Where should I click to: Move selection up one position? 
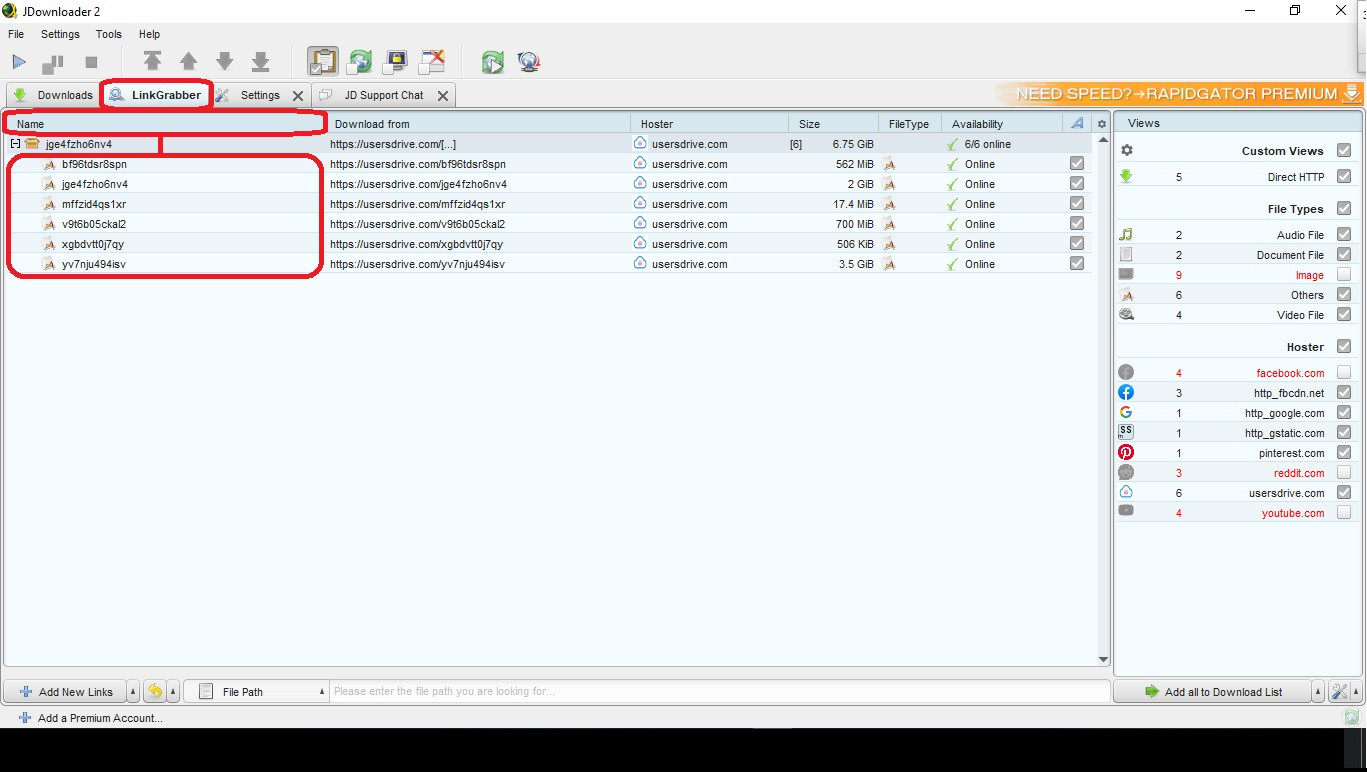[188, 62]
